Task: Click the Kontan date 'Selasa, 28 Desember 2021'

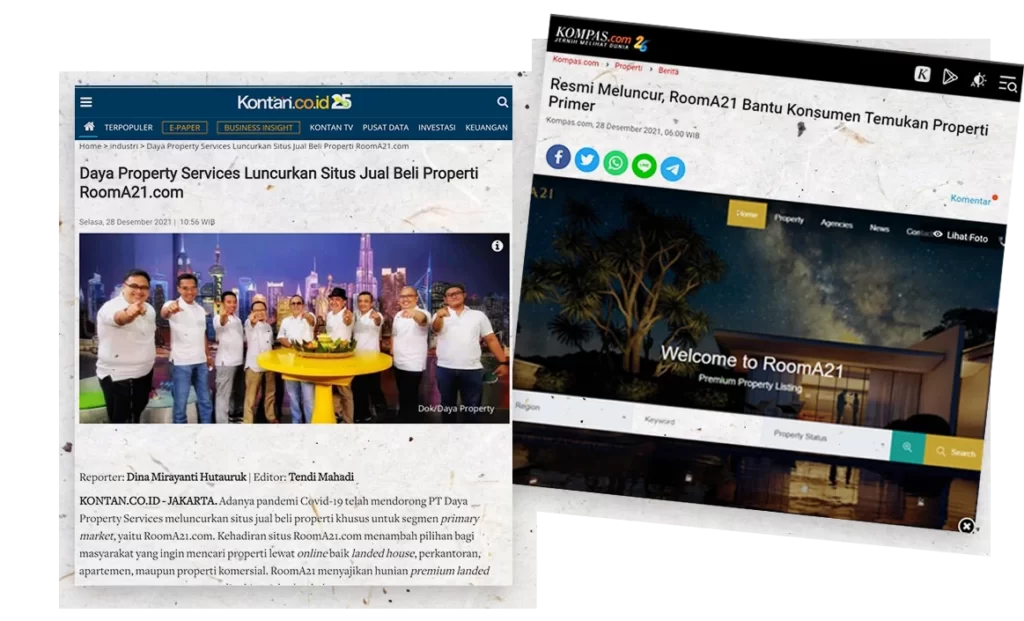Action: (125, 222)
